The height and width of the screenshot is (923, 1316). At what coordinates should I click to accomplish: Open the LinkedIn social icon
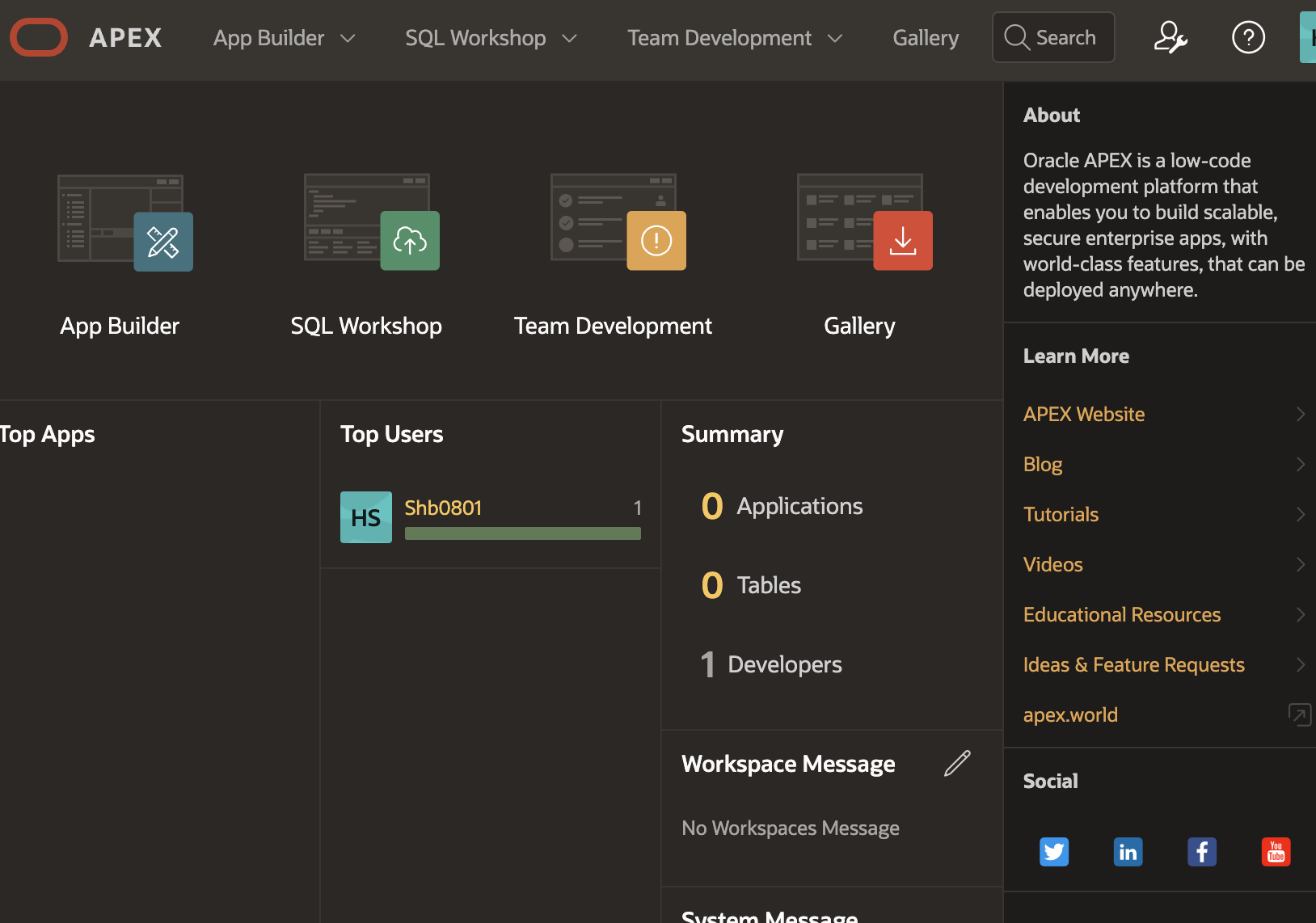1128,852
